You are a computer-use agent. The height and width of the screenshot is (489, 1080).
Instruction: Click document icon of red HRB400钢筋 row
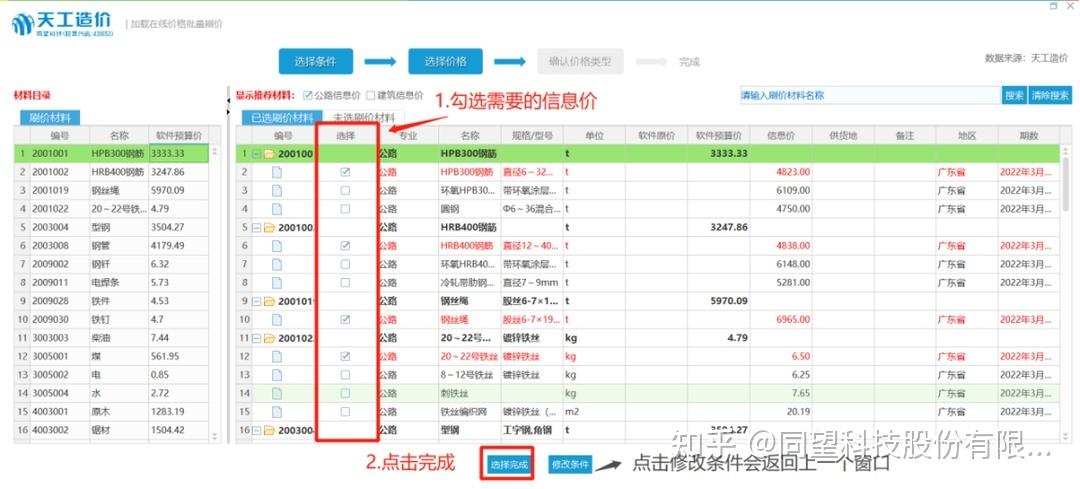(277, 246)
